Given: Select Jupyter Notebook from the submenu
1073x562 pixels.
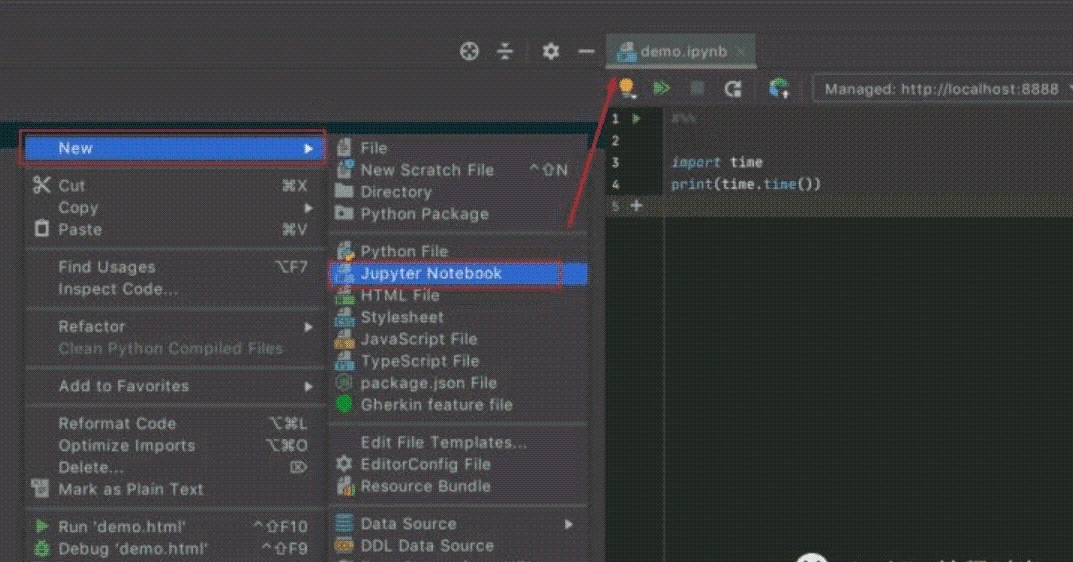Looking at the screenshot, I should (431, 273).
